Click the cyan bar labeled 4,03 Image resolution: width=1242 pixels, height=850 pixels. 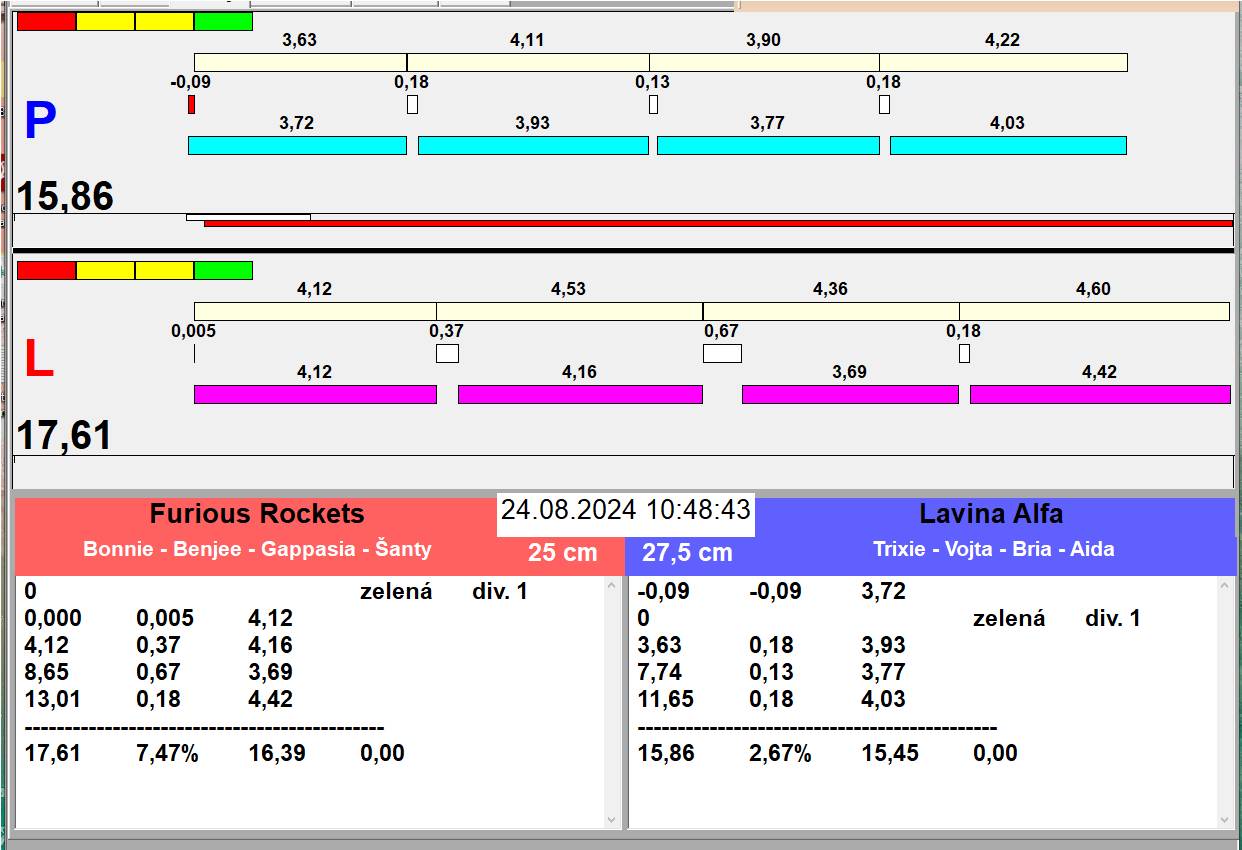[1008, 145]
